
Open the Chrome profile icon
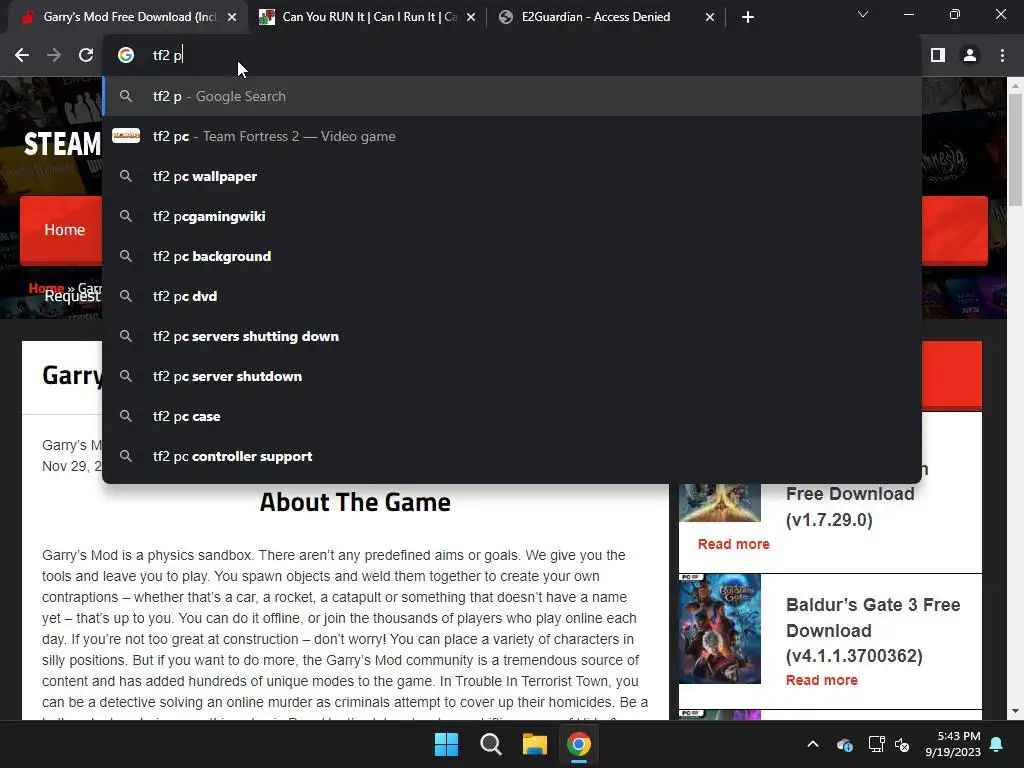970,56
